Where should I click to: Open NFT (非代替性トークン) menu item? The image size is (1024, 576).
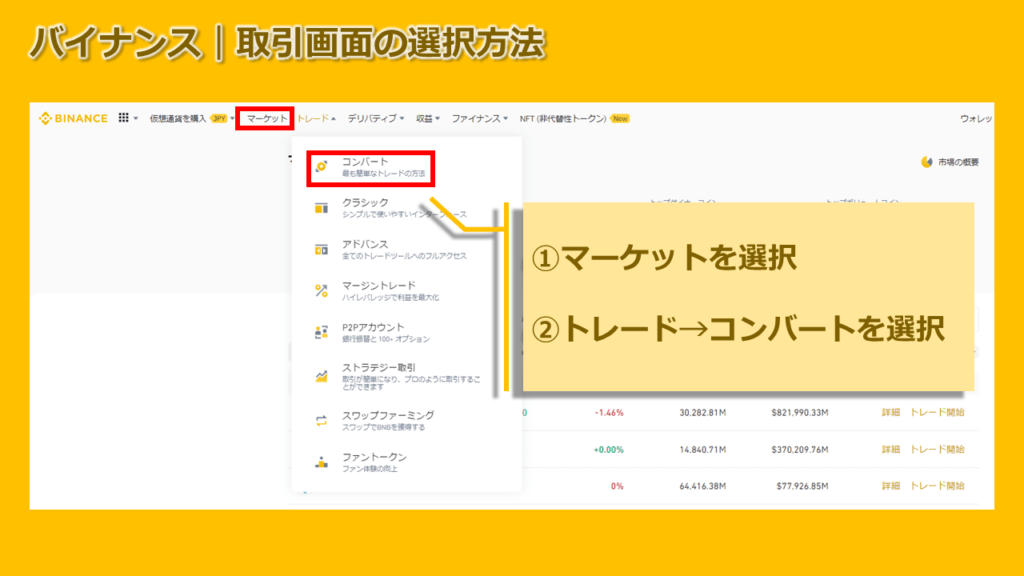point(563,118)
